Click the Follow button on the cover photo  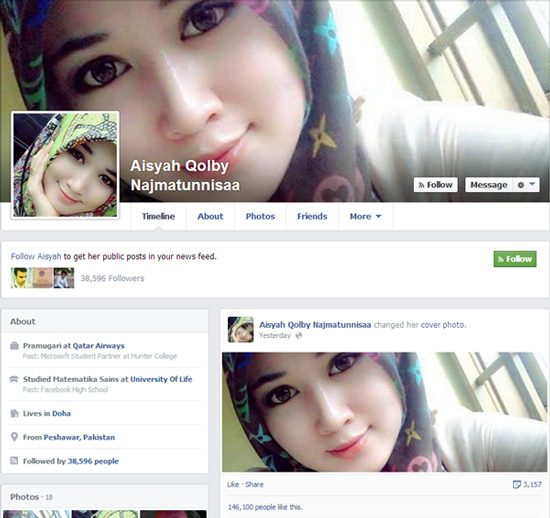point(436,185)
